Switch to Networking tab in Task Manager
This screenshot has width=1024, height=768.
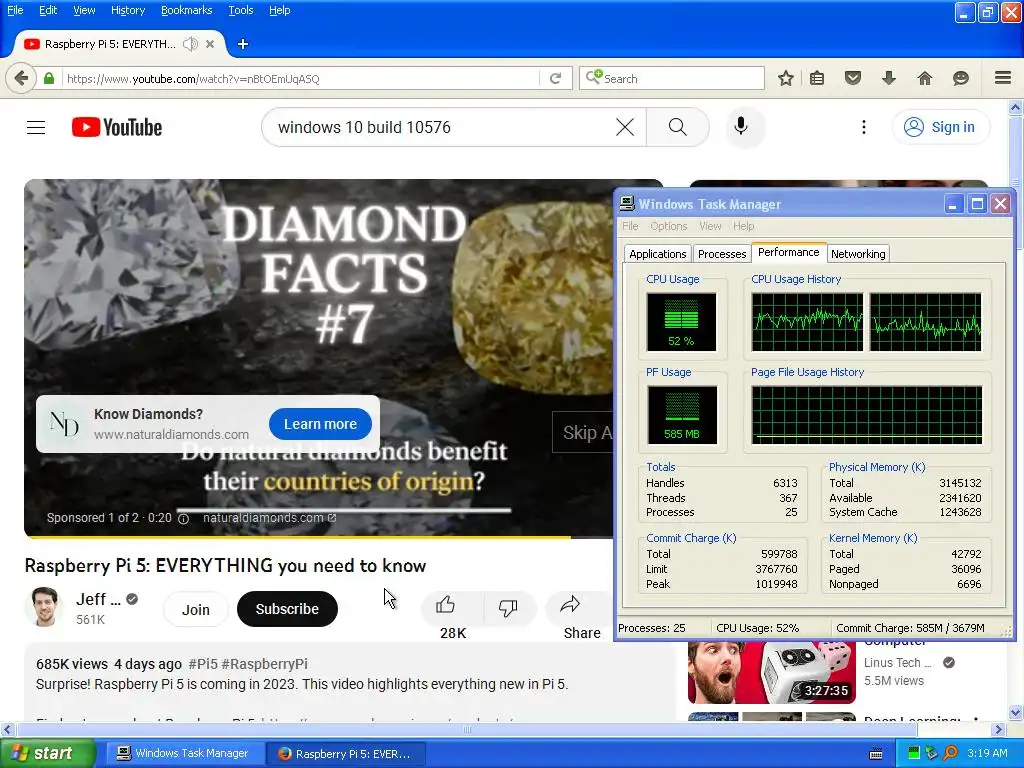(x=858, y=254)
